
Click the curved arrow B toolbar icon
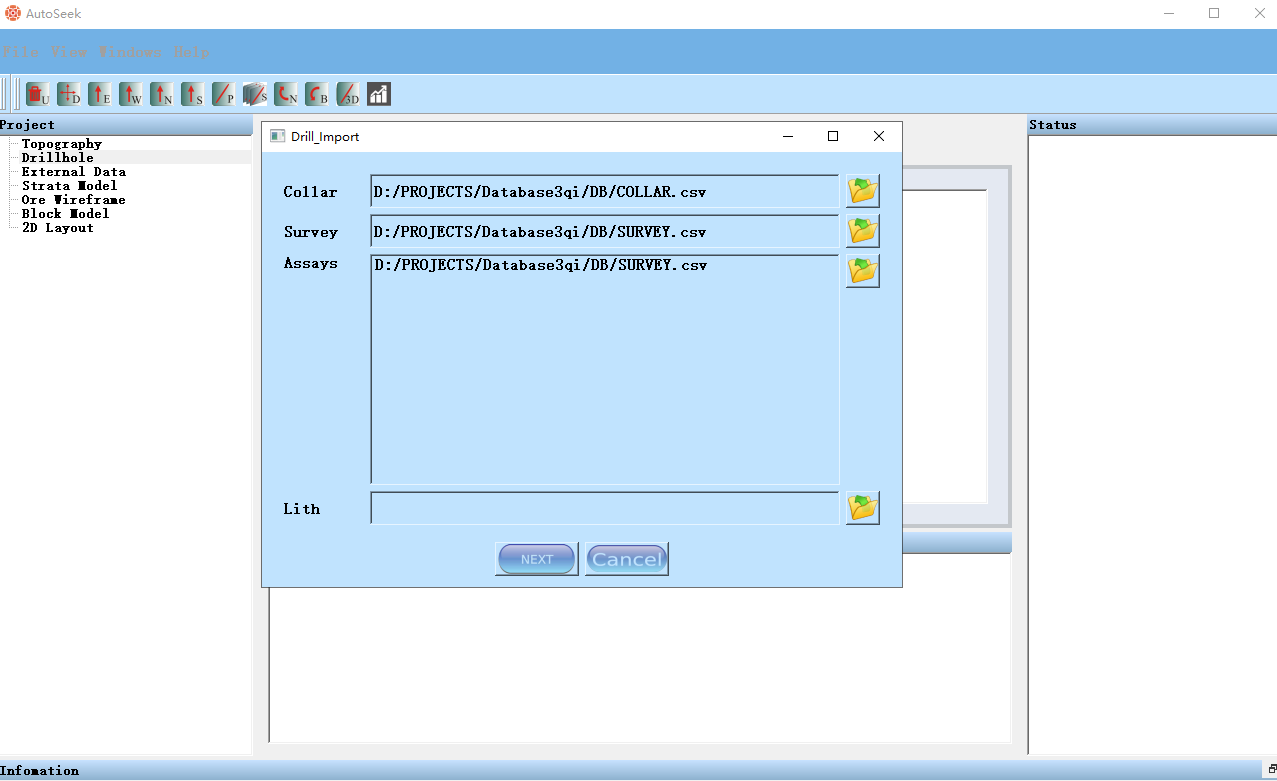click(x=317, y=95)
